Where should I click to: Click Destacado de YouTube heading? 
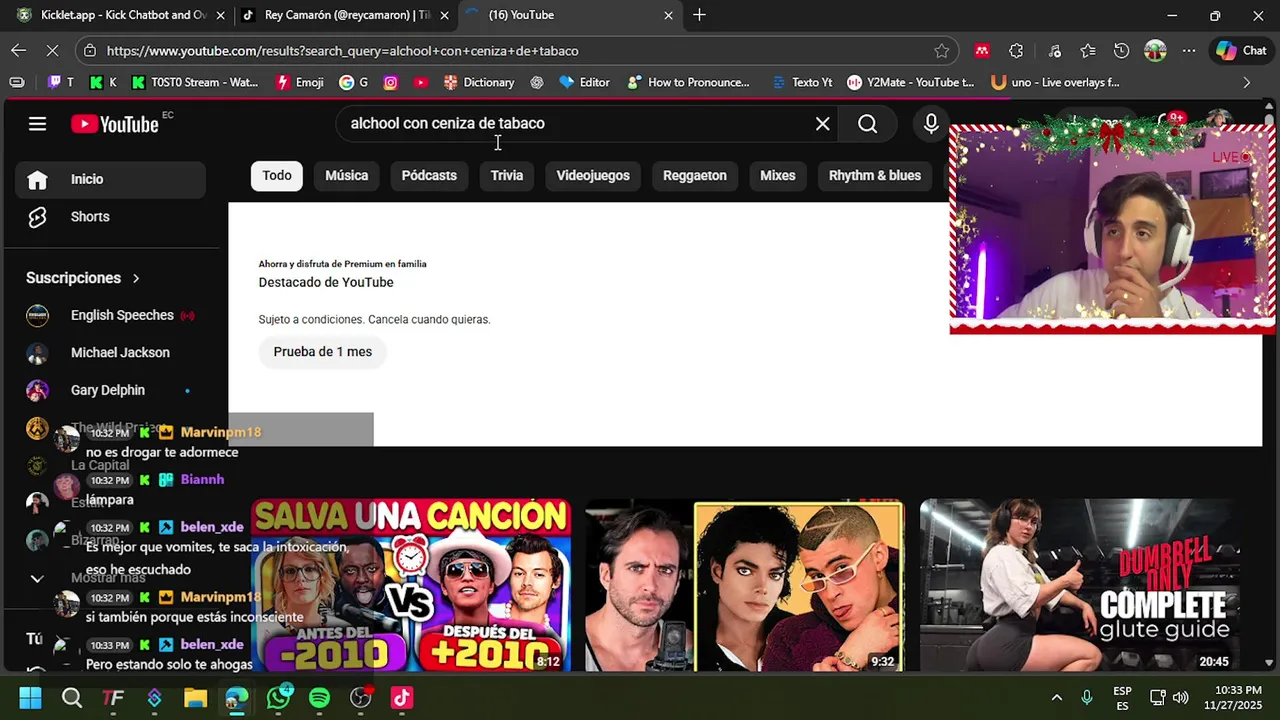(x=326, y=282)
